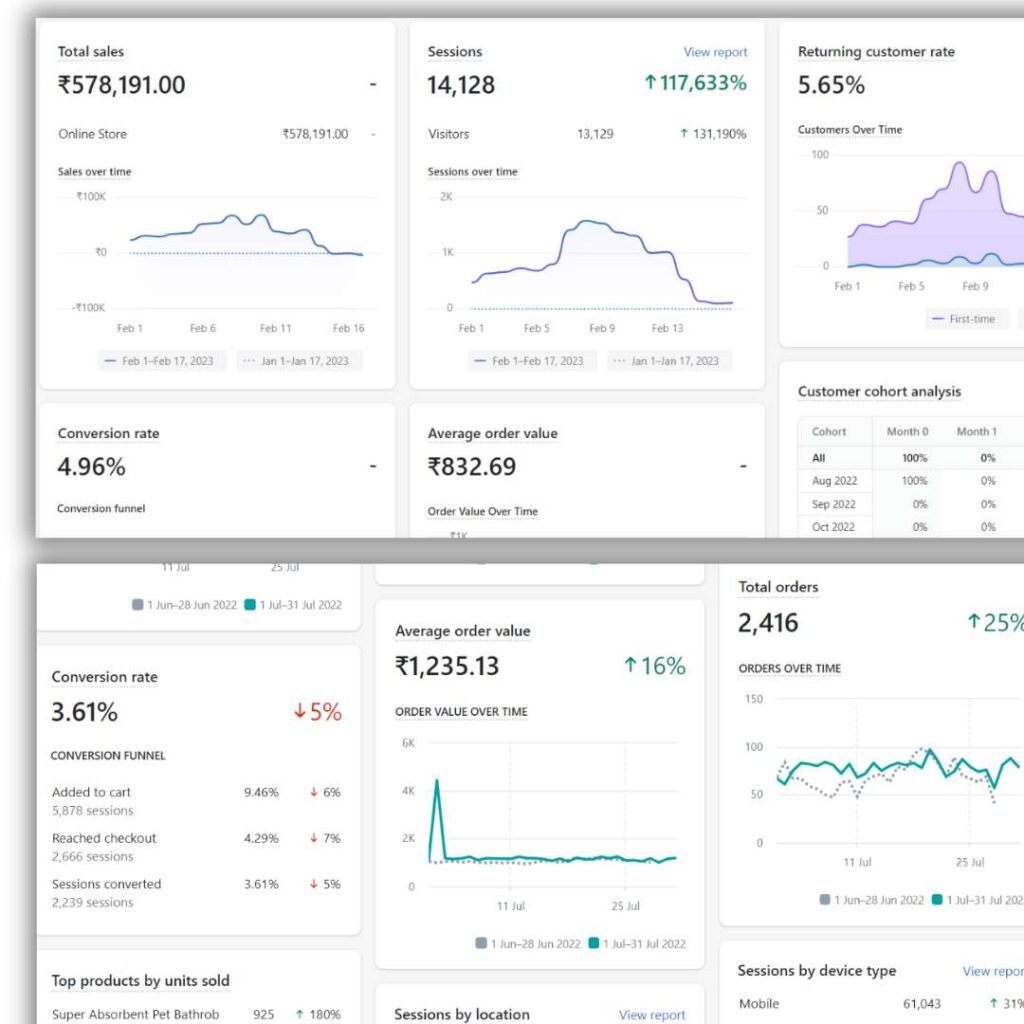Click the down arrow on the Added to cart row
Screen dimensions: 1024x1024
(313, 792)
